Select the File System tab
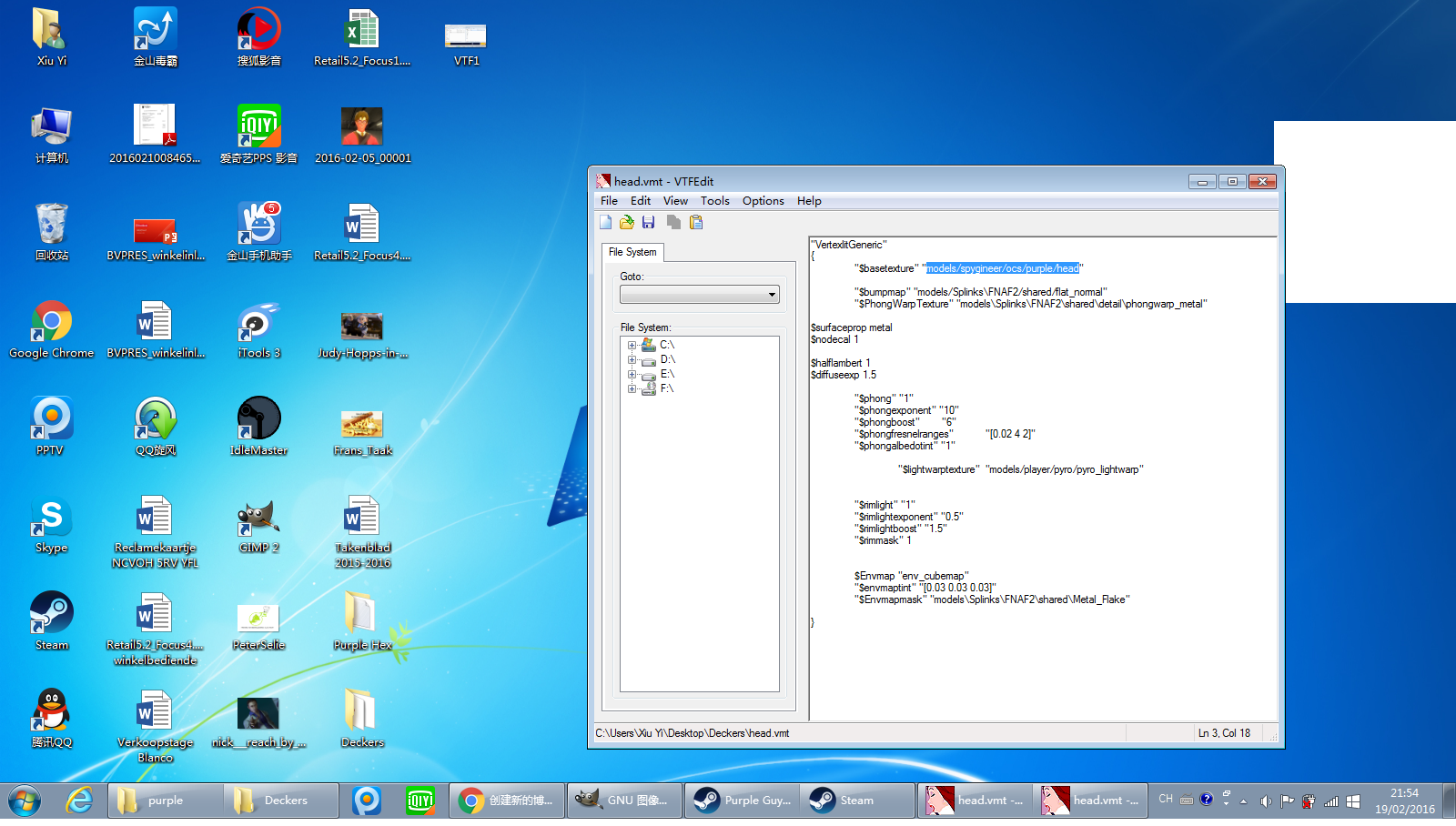 point(632,252)
